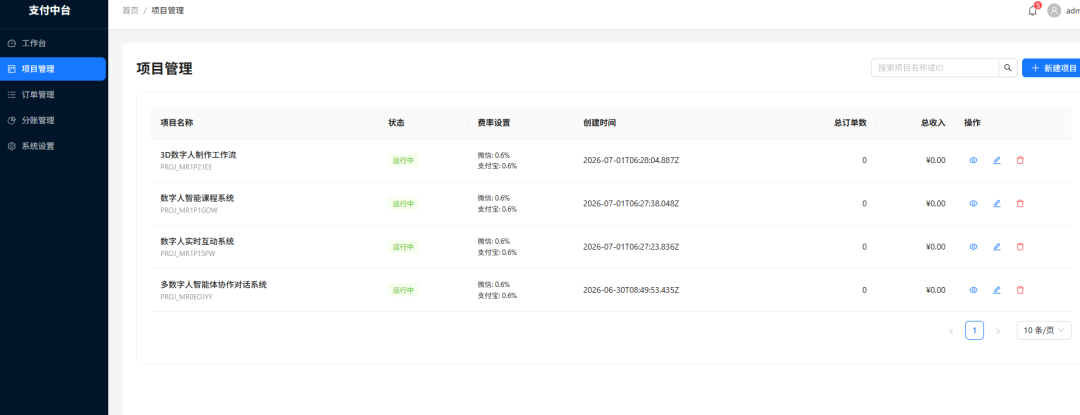This screenshot has width=1080, height=415.
Task: Click the search magnifier button
Action: pyautogui.click(x=1008, y=67)
